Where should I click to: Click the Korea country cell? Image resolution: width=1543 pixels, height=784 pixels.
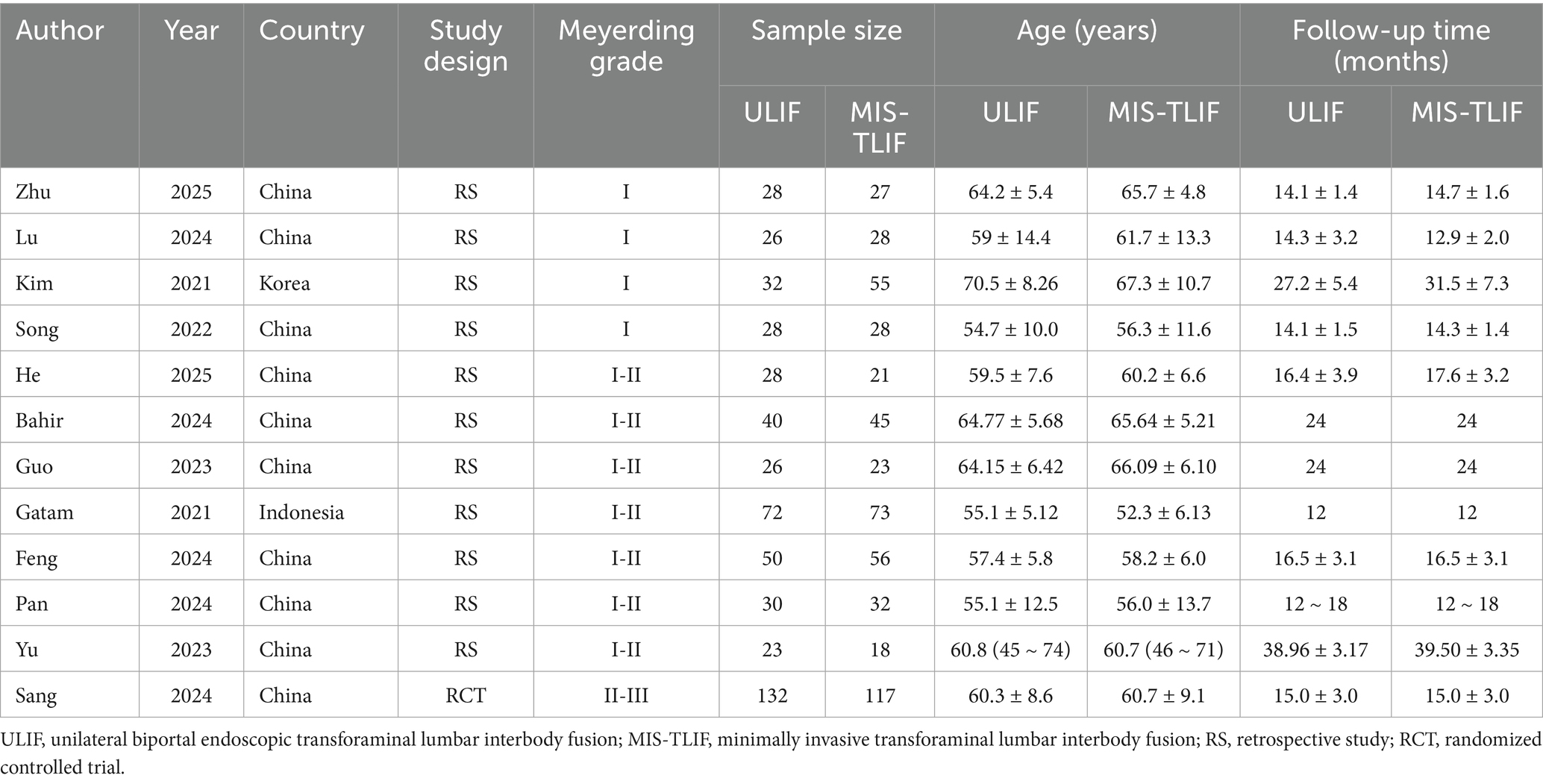(284, 283)
